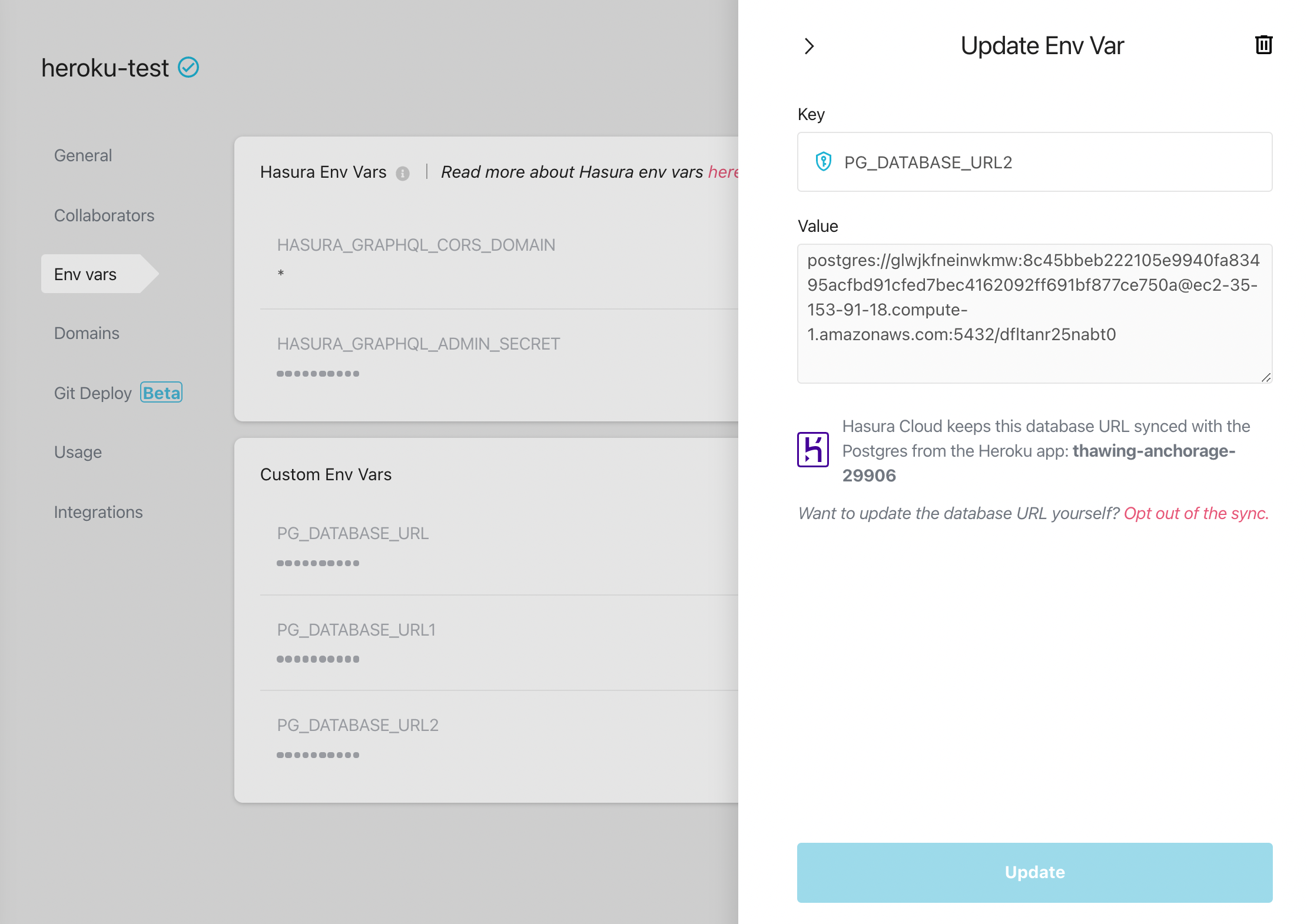
Task: Delete the env var using the trash icon
Action: click(1263, 45)
